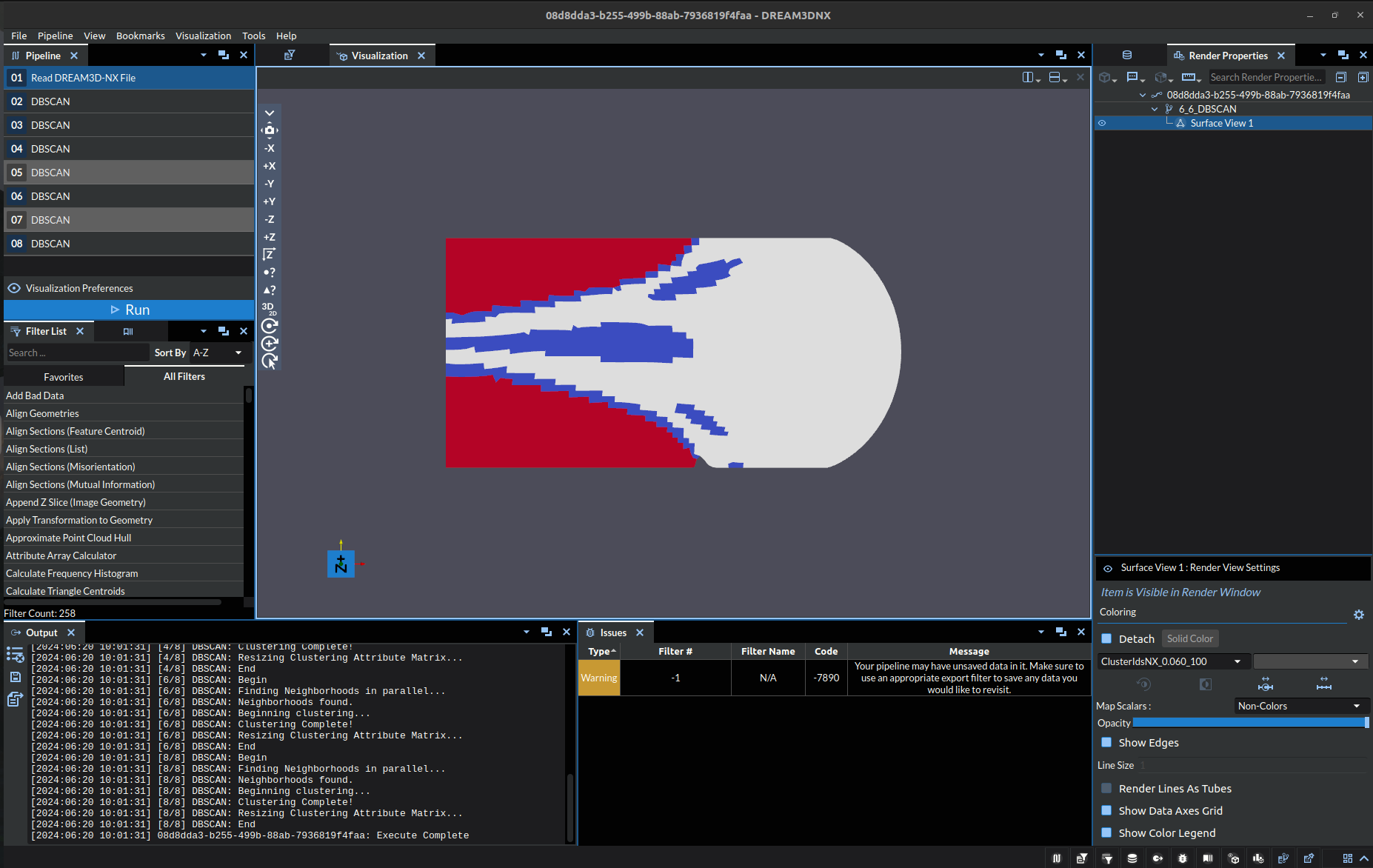Enable Show Data Axes Grid checkbox

tap(1106, 810)
